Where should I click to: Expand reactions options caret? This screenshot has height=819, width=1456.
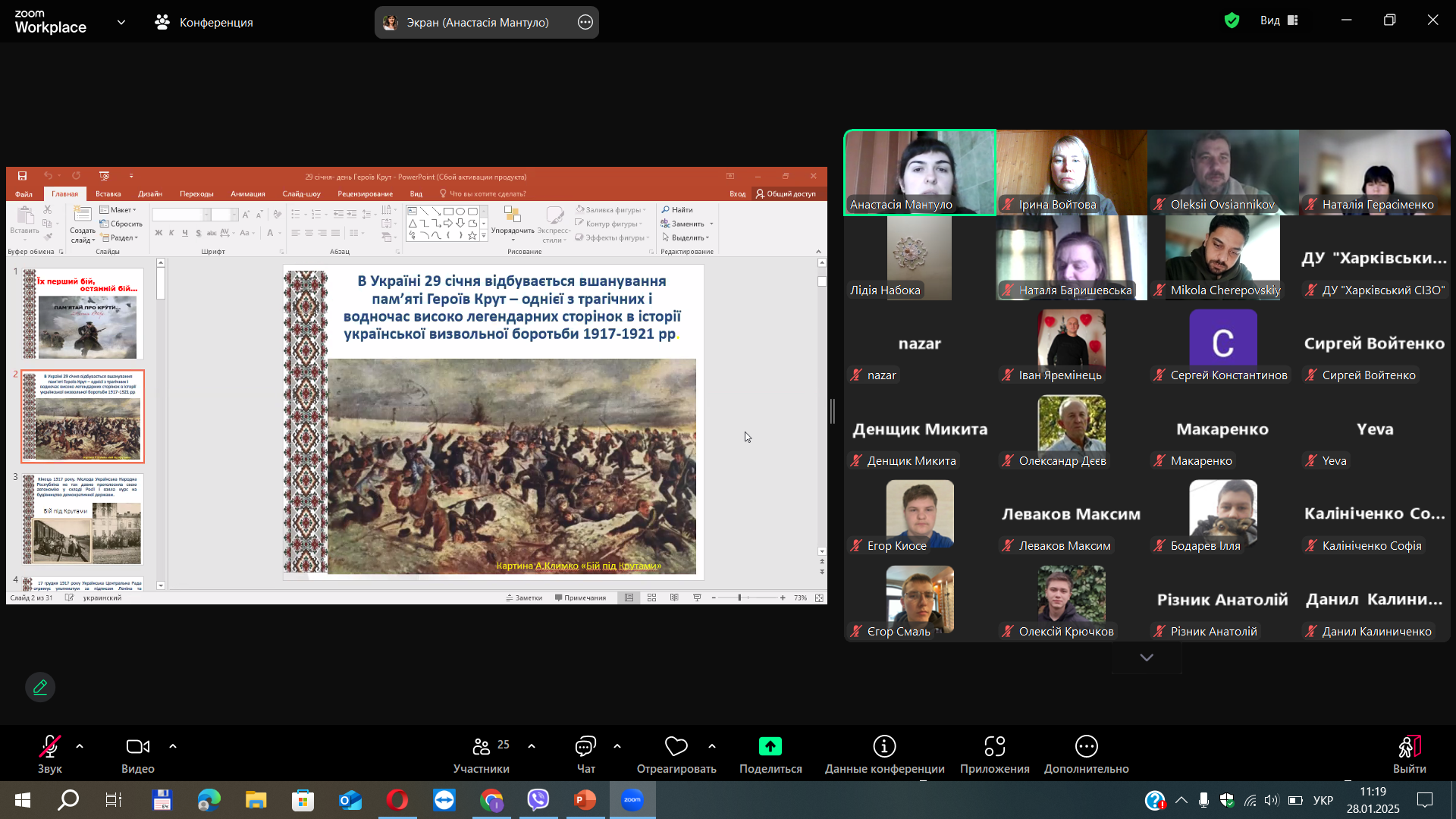pyautogui.click(x=712, y=746)
